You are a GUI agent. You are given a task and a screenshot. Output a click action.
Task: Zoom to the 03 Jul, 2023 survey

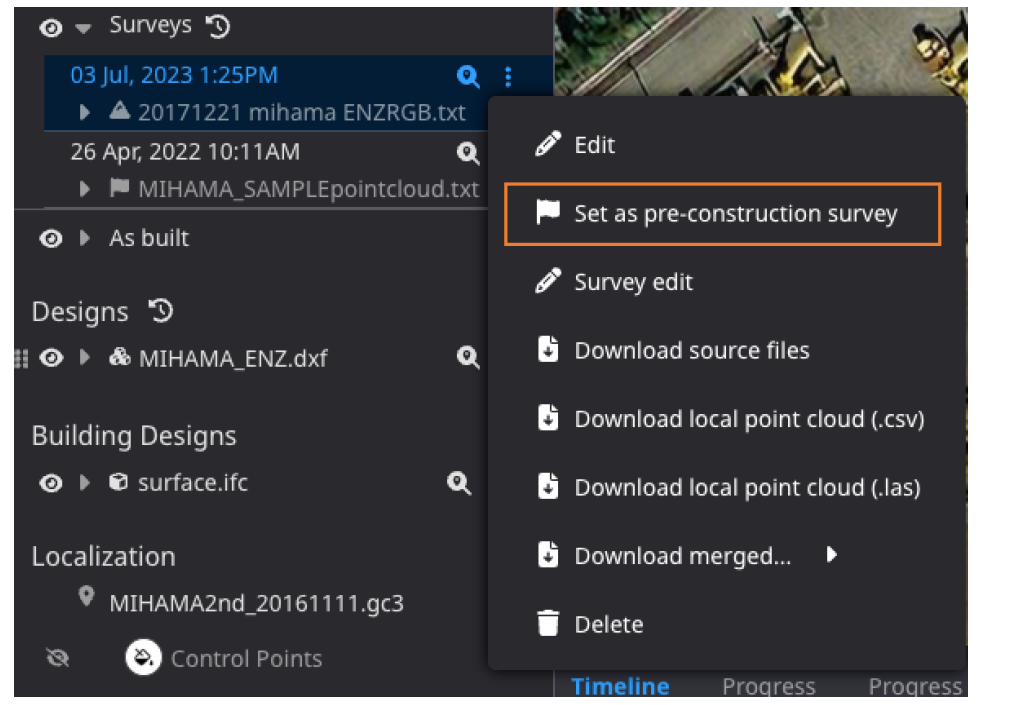pyautogui.click(x=468, y=77)
